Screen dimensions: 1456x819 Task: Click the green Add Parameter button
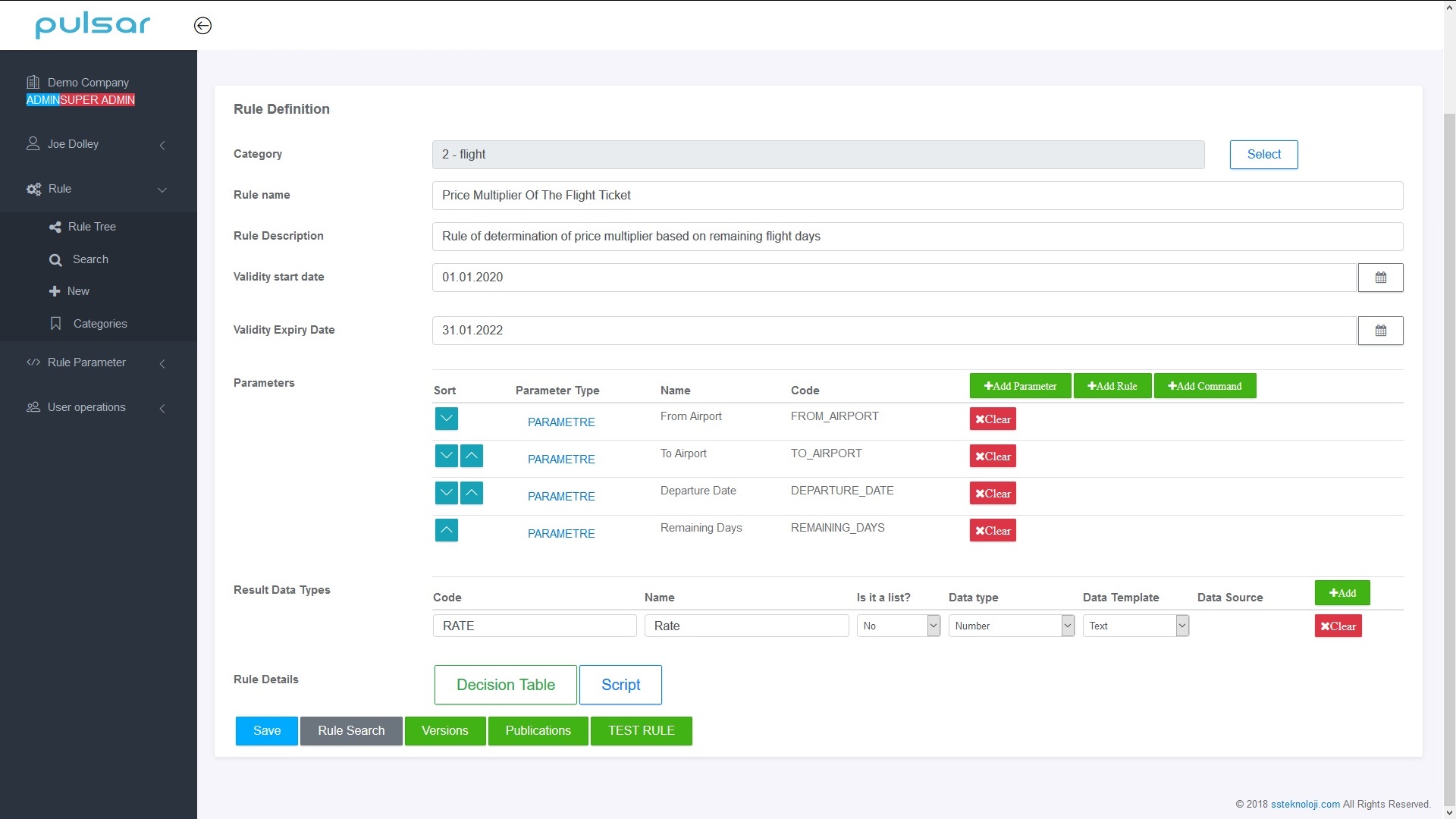1020,386
